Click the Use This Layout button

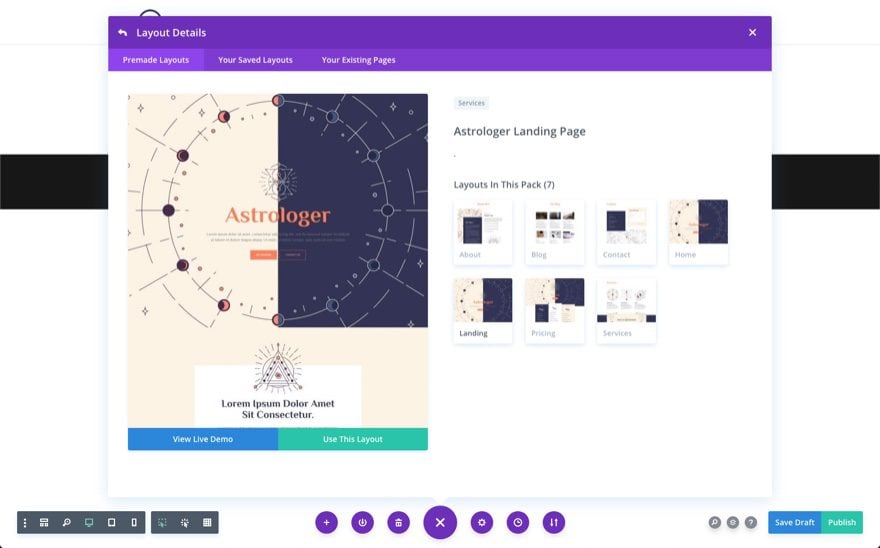(x=352, y=439)
